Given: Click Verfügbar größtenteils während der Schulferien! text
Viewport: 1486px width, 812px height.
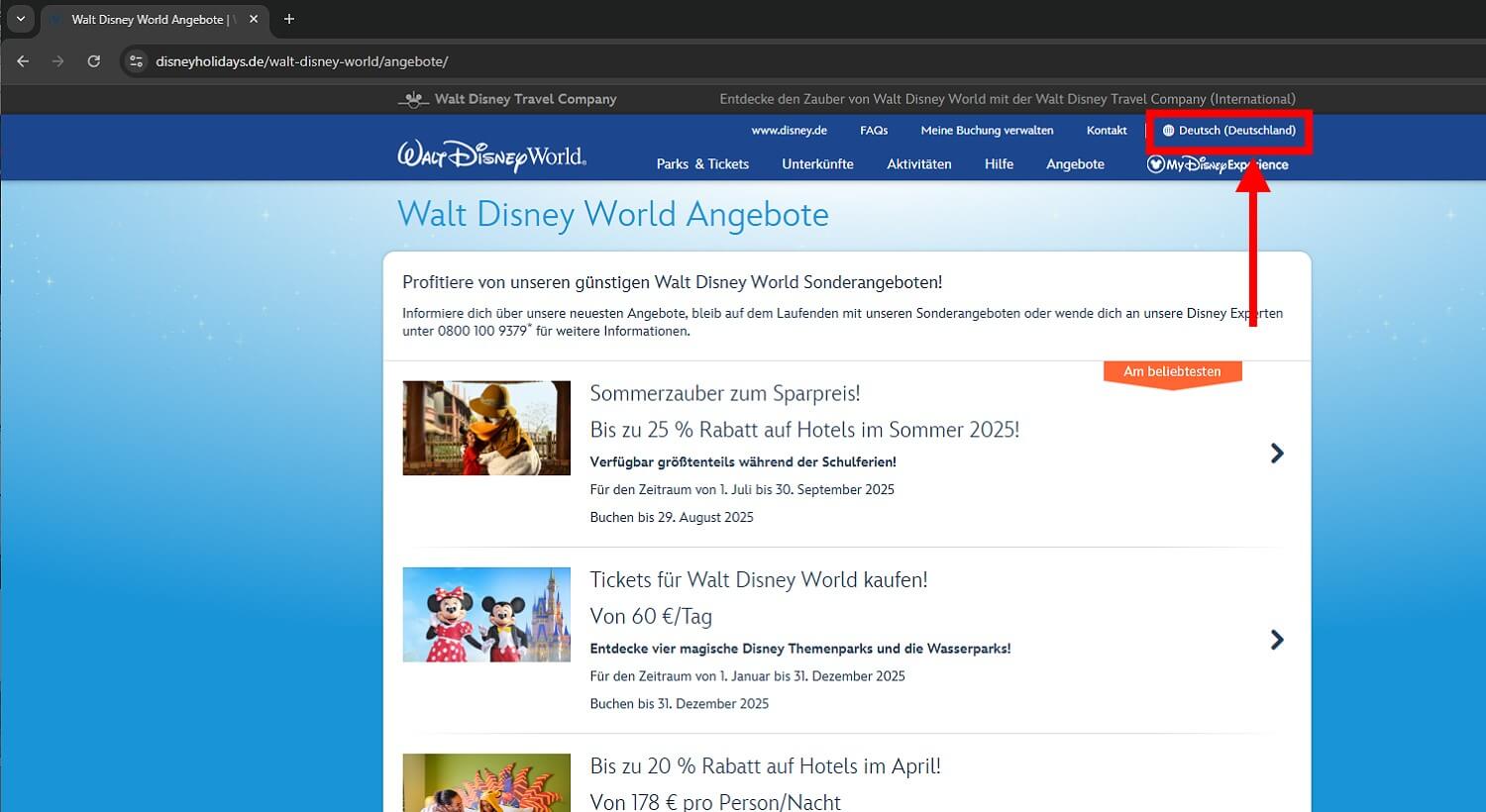Looking at the screenshot, I should 743,461.
